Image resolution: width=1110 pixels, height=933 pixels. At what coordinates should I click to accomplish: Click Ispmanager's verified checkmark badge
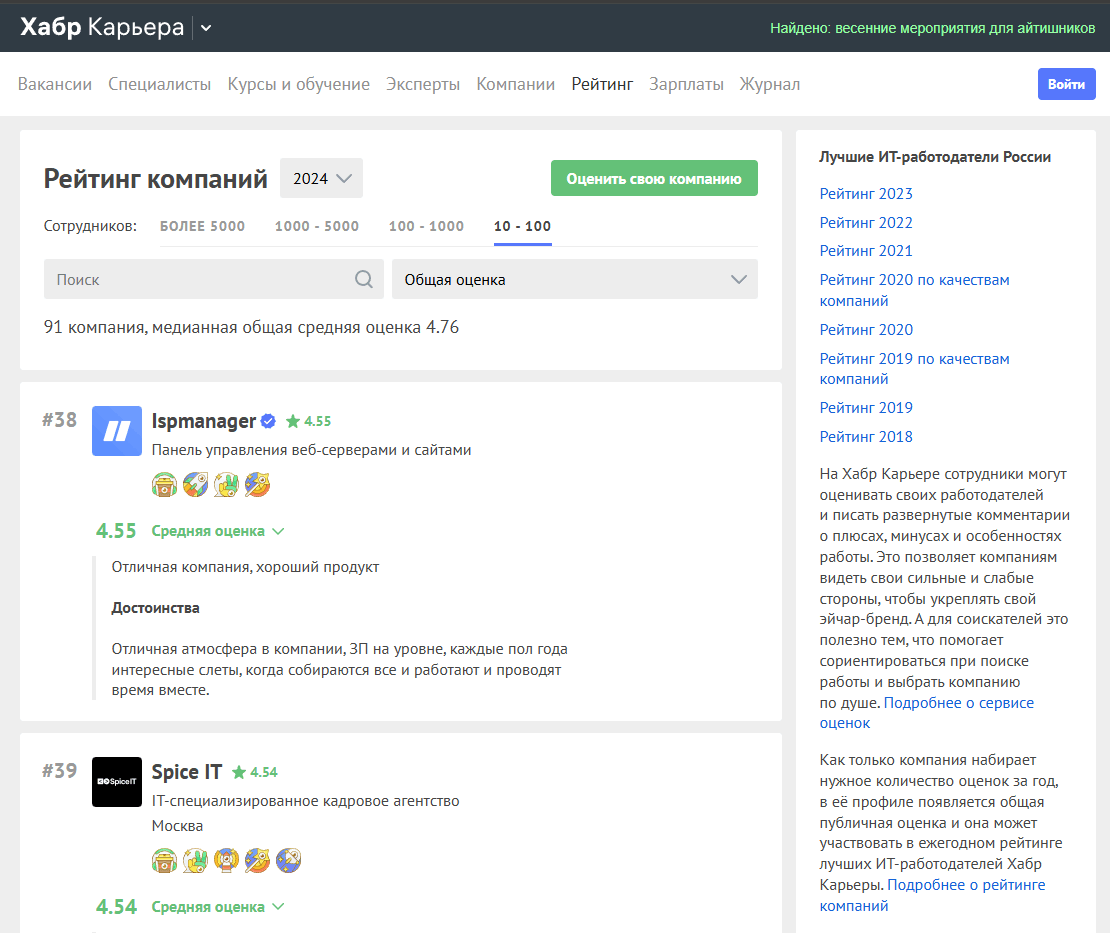click(x=268, y=421)
